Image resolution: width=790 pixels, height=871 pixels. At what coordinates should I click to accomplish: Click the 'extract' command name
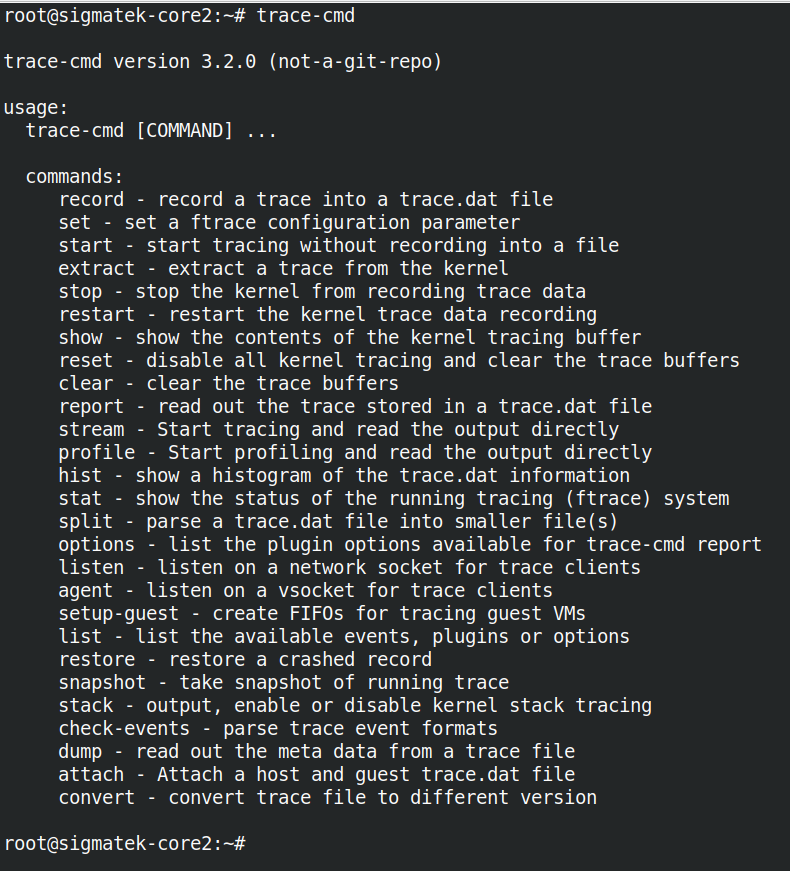(97, 268)
